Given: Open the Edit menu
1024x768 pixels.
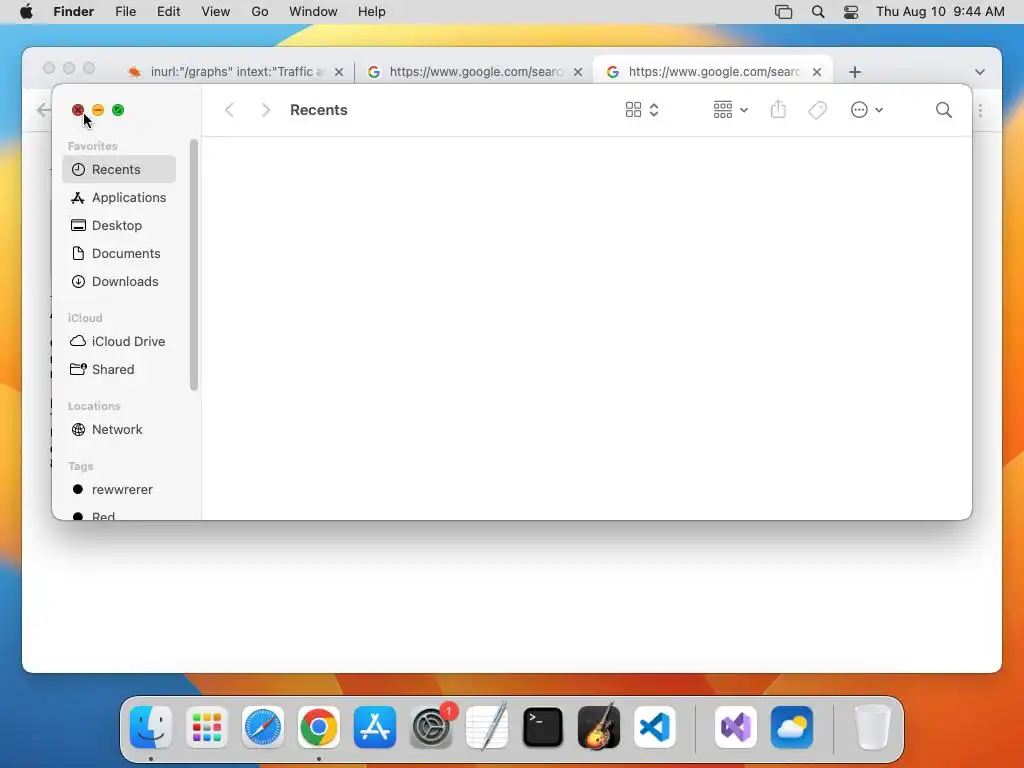Looking at the screenshot, I should point(168,12).
